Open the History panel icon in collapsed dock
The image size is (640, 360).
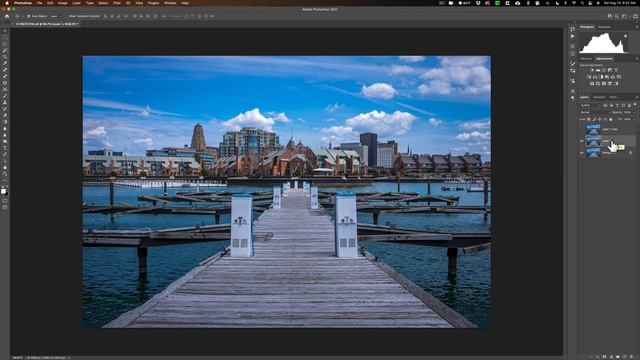point(573,29)
